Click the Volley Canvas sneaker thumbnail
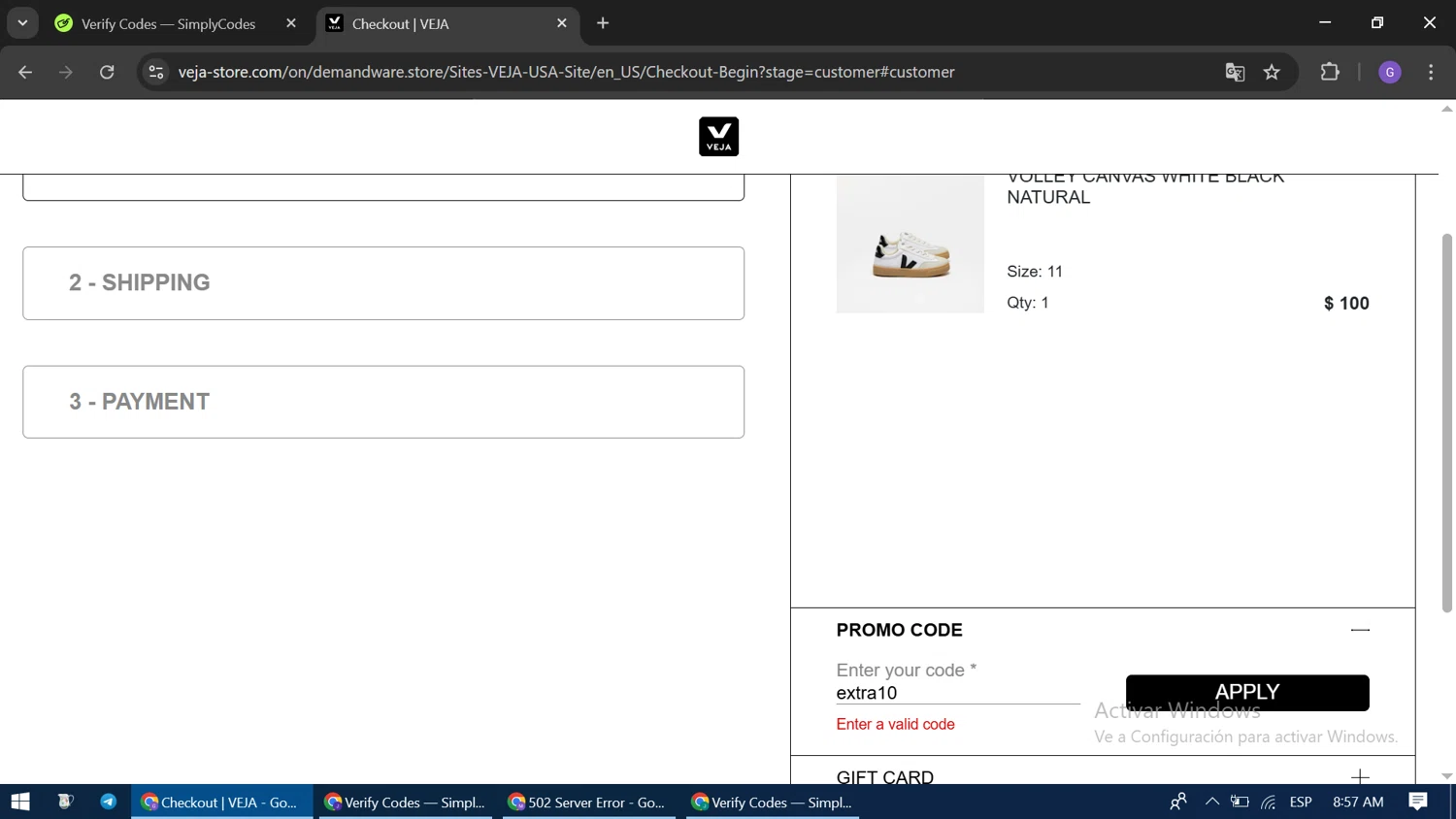Screen dimensions: 1456x819 coord(910,245)
